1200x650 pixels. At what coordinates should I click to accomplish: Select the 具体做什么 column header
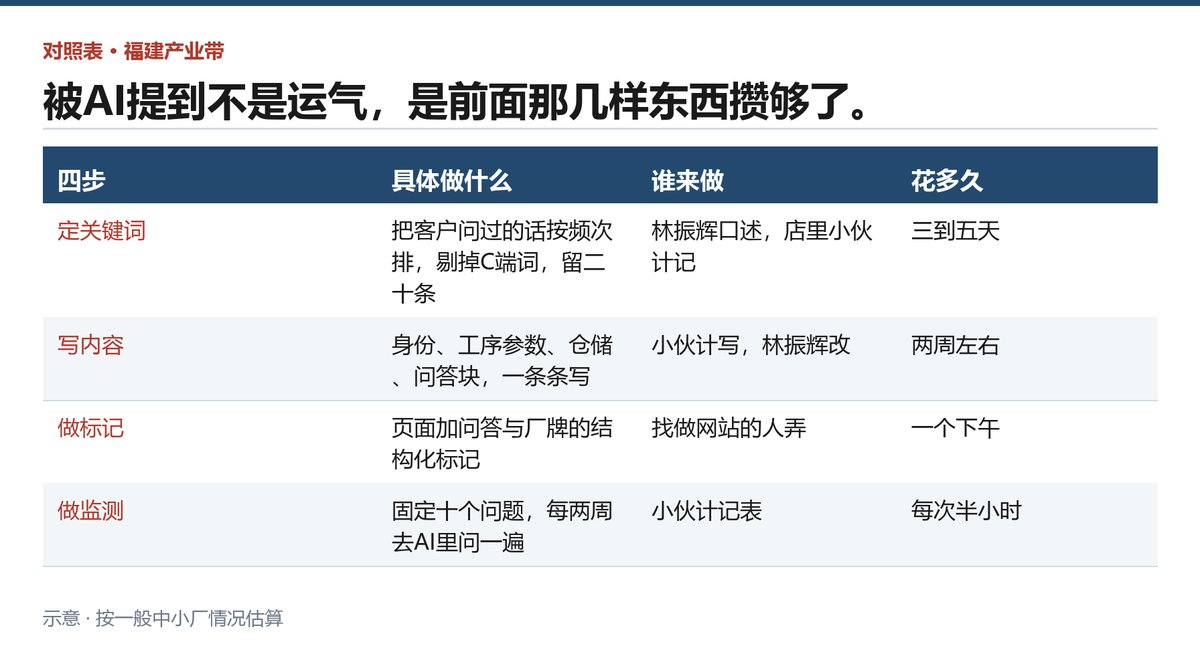click(452, 181)
